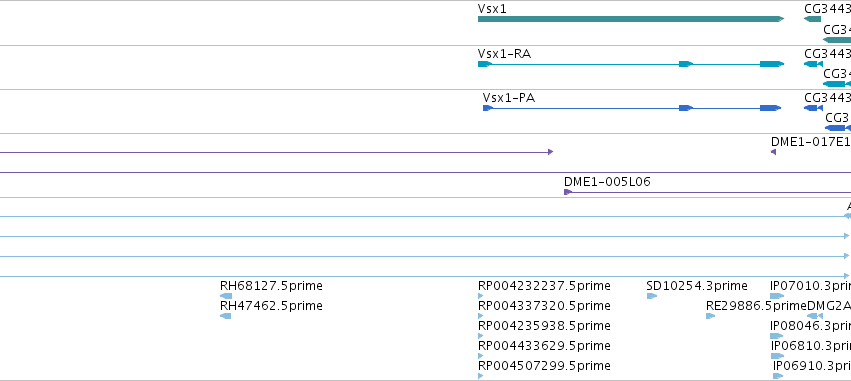Click the arrowhead glyph under RP004433629.5prime
The width and height of the screenshot is (851, 381).
click(x=480, y=356)
